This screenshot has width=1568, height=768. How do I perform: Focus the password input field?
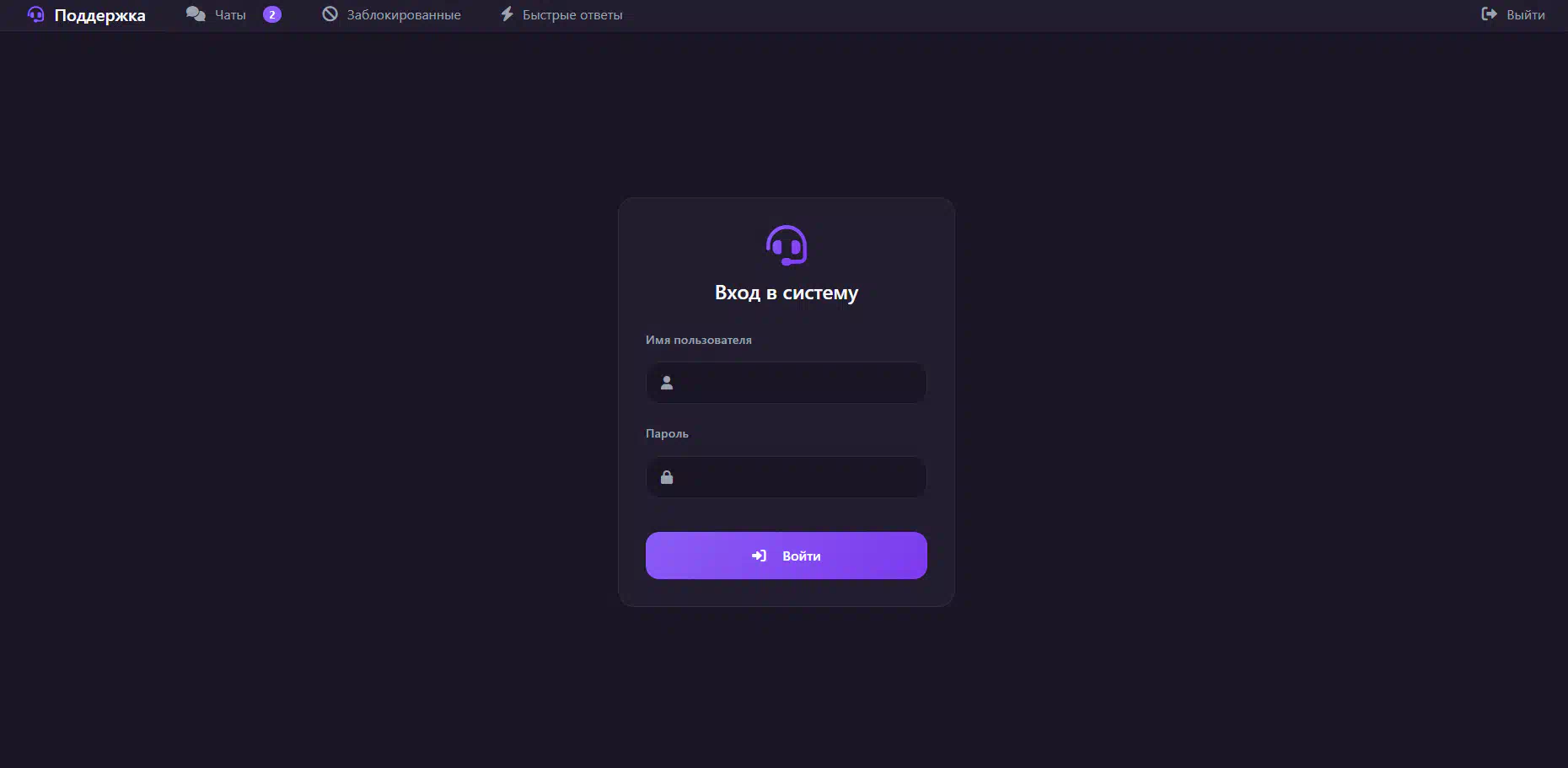787,477
